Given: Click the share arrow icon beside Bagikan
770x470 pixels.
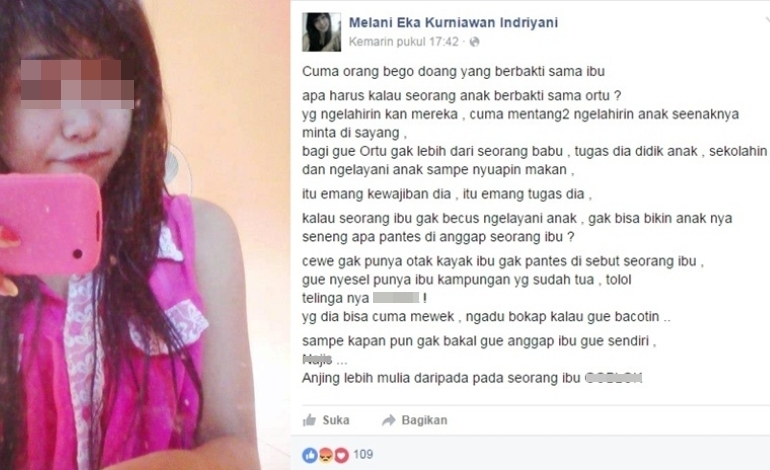Looking at the screenshot, I should (388, 420).
